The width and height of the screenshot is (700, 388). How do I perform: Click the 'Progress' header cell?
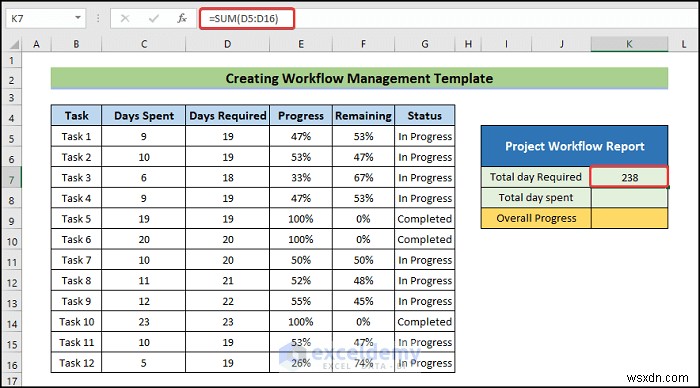click(301, 116)
